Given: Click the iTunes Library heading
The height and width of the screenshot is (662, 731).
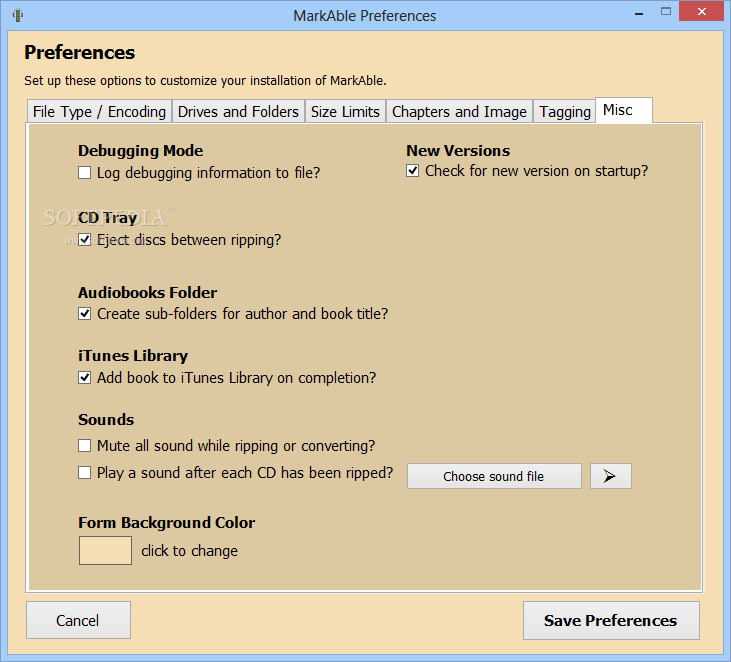Looking at the screenshot, I should click(133, 356).
